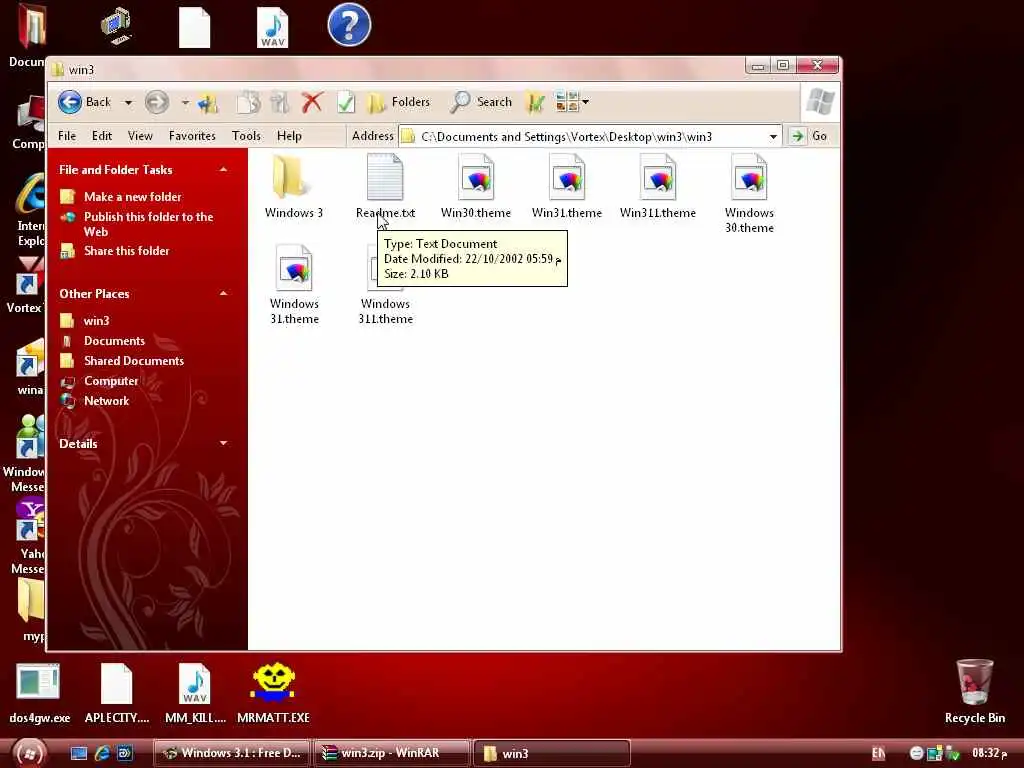
Task: Click the tray clock 08:32
Action: tap(989, 753)
